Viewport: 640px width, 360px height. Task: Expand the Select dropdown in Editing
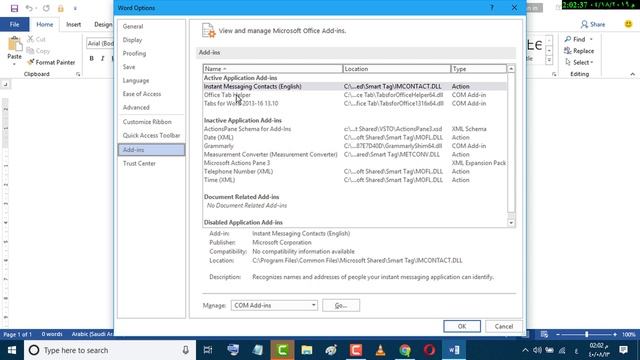[x=592, y=62]
